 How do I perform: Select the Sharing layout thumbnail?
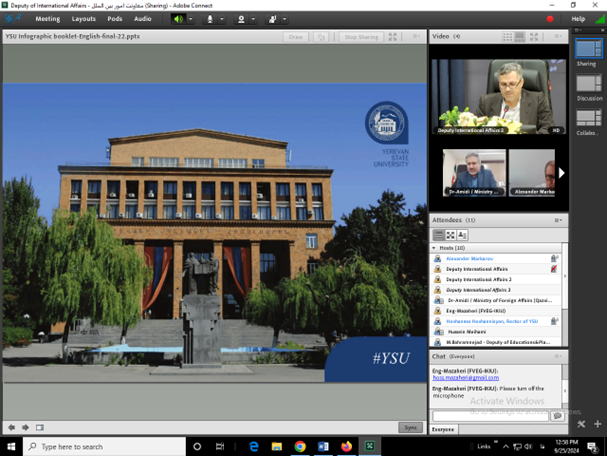pos(586,48)
